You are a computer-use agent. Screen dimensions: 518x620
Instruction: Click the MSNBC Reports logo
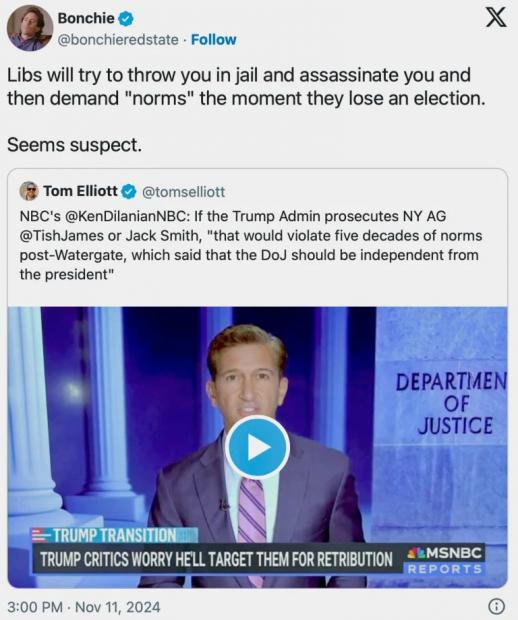pyautogui.click(x=444, y=560)
